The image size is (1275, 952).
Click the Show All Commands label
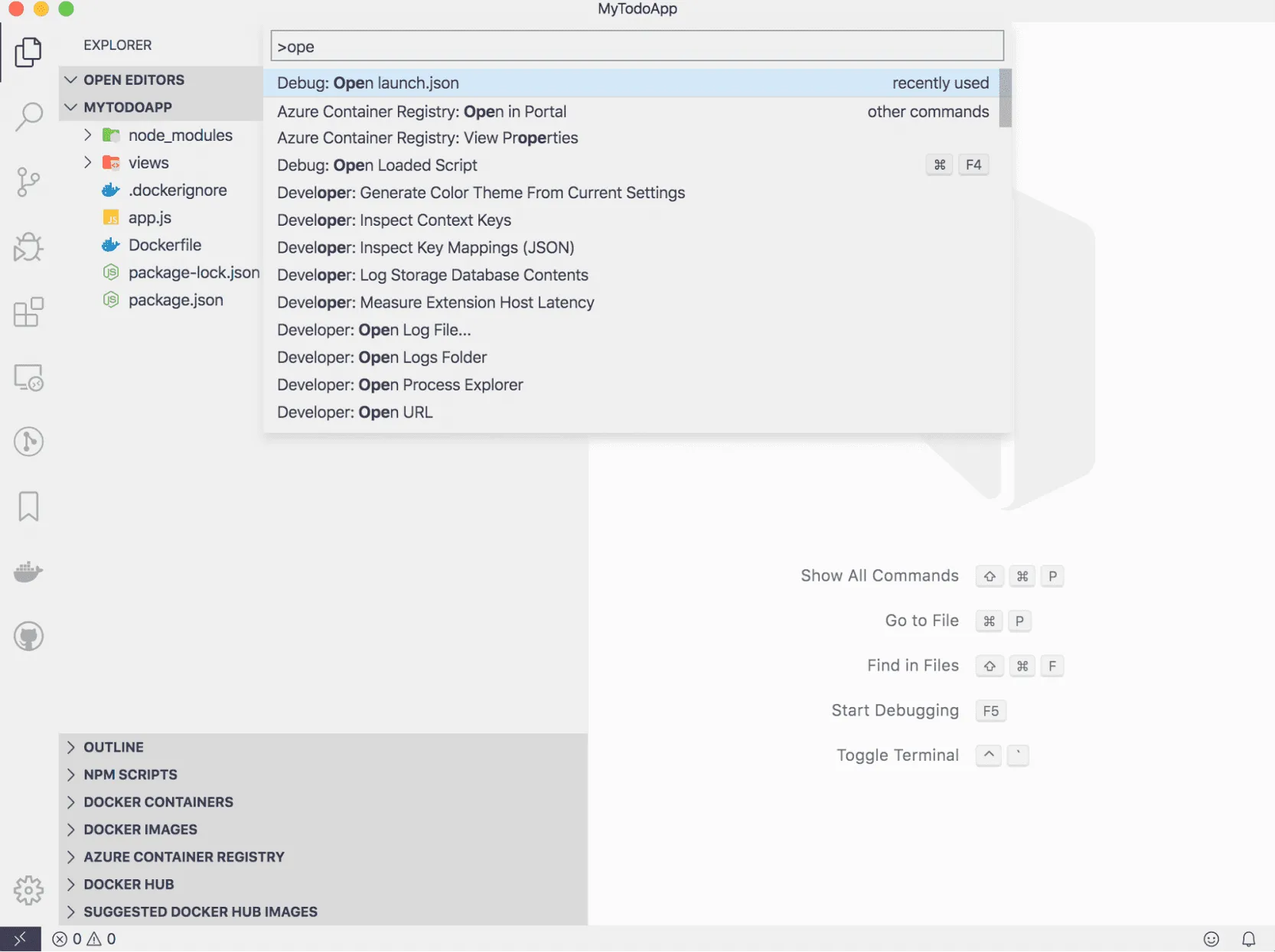pos(879,575)
